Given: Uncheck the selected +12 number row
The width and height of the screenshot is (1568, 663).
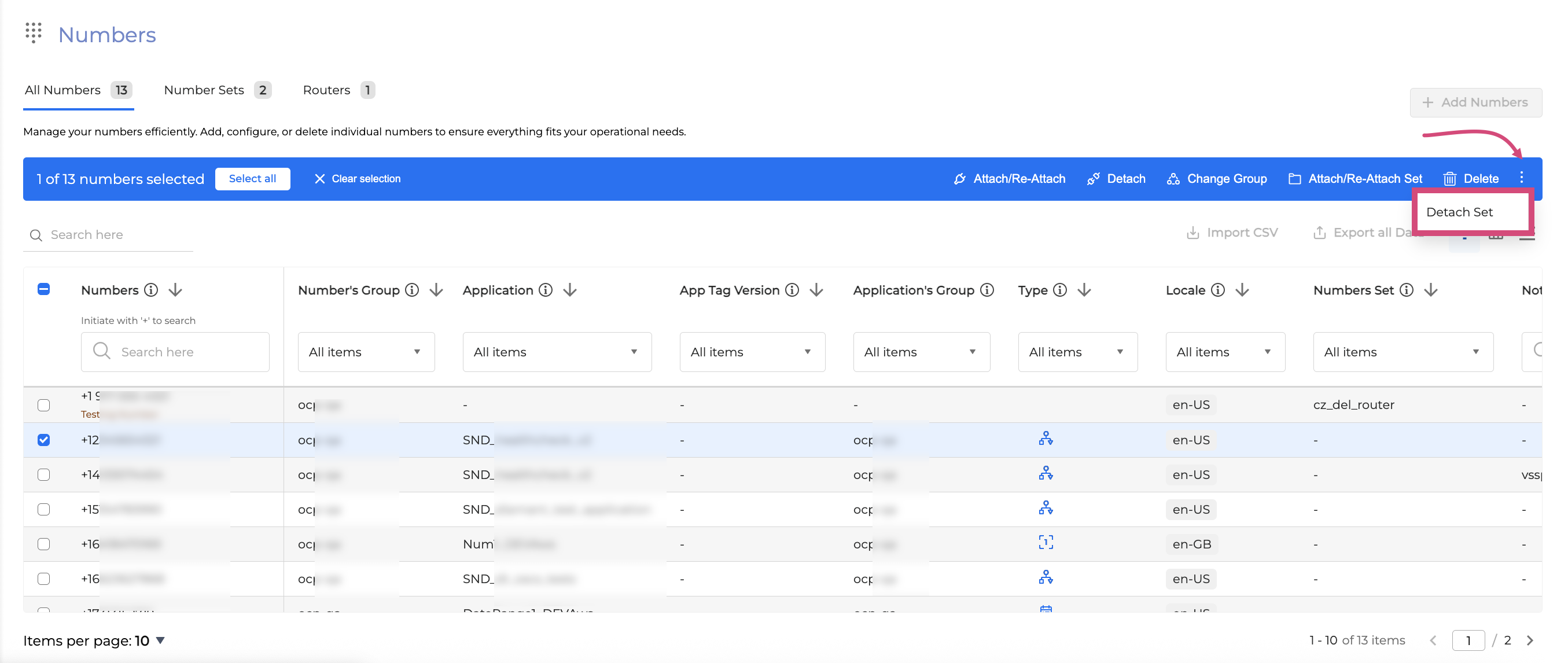Looking at the screenshot, I should tap(44, 440).
